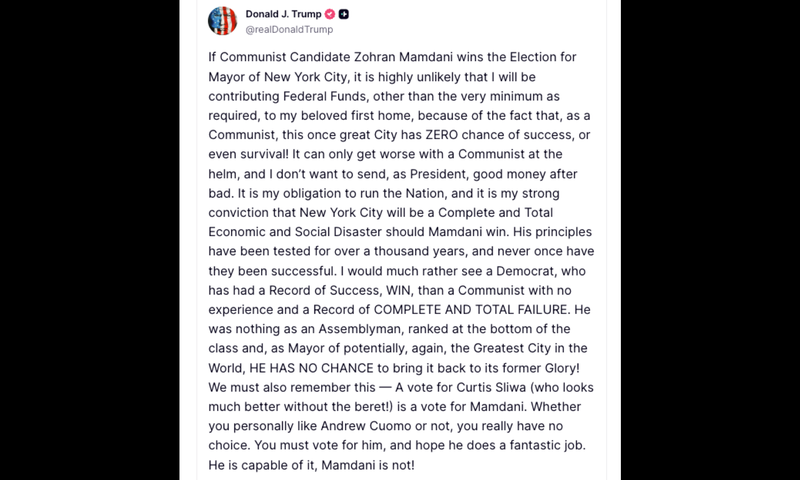Click the black plus badge beside the name
The width and height of the screenshot is (800, 480).
pos(344,14)
